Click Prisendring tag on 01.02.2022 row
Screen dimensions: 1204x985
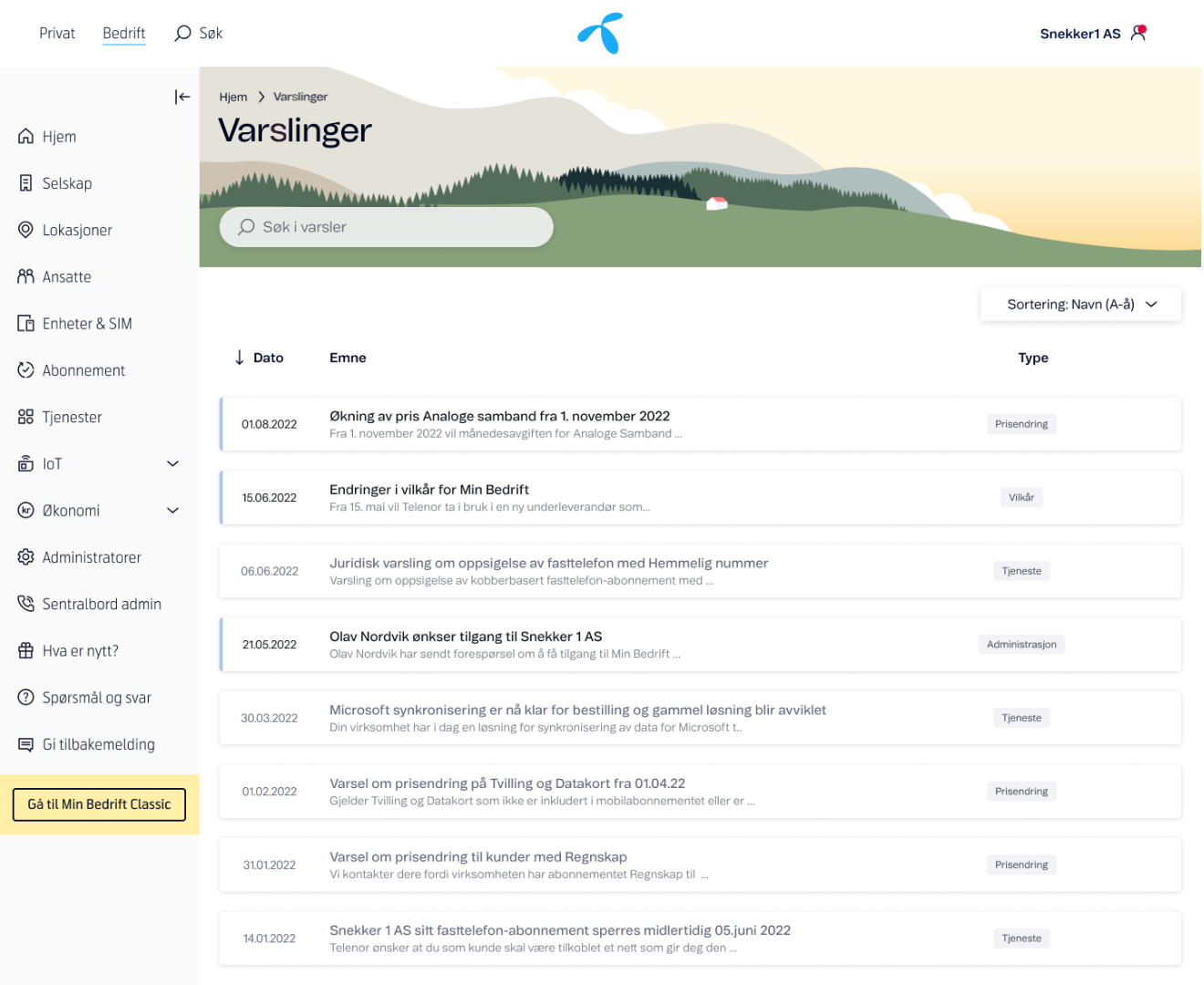[x=1022, y=792]
